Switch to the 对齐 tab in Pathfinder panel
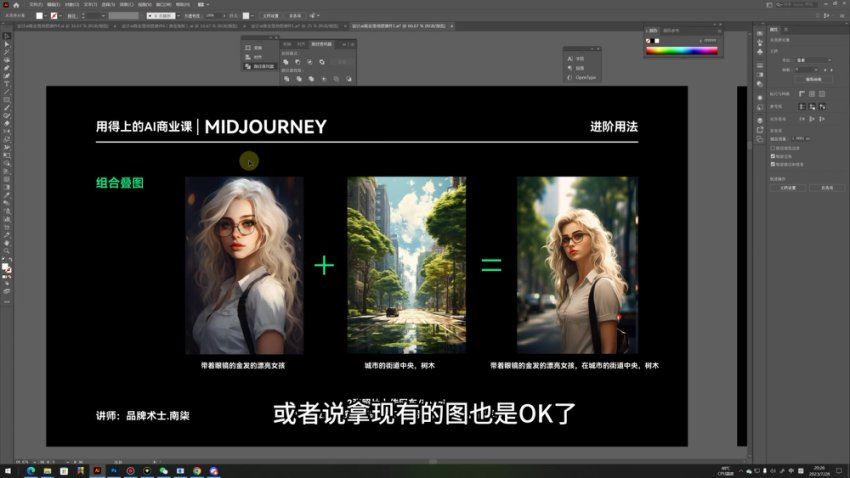The width and height of the screenshot is (850, 478). (x=301, y=44)
